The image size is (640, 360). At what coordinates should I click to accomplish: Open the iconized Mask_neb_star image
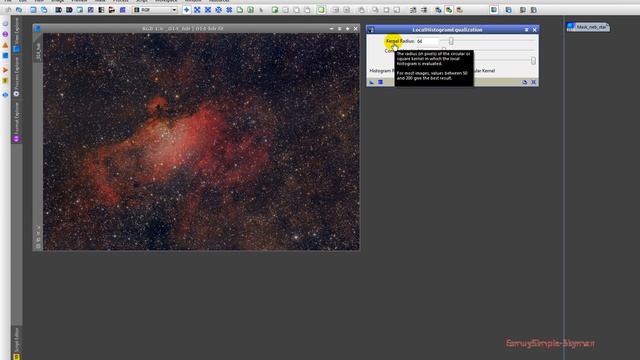pyautogui.click(x=588, y=27)
